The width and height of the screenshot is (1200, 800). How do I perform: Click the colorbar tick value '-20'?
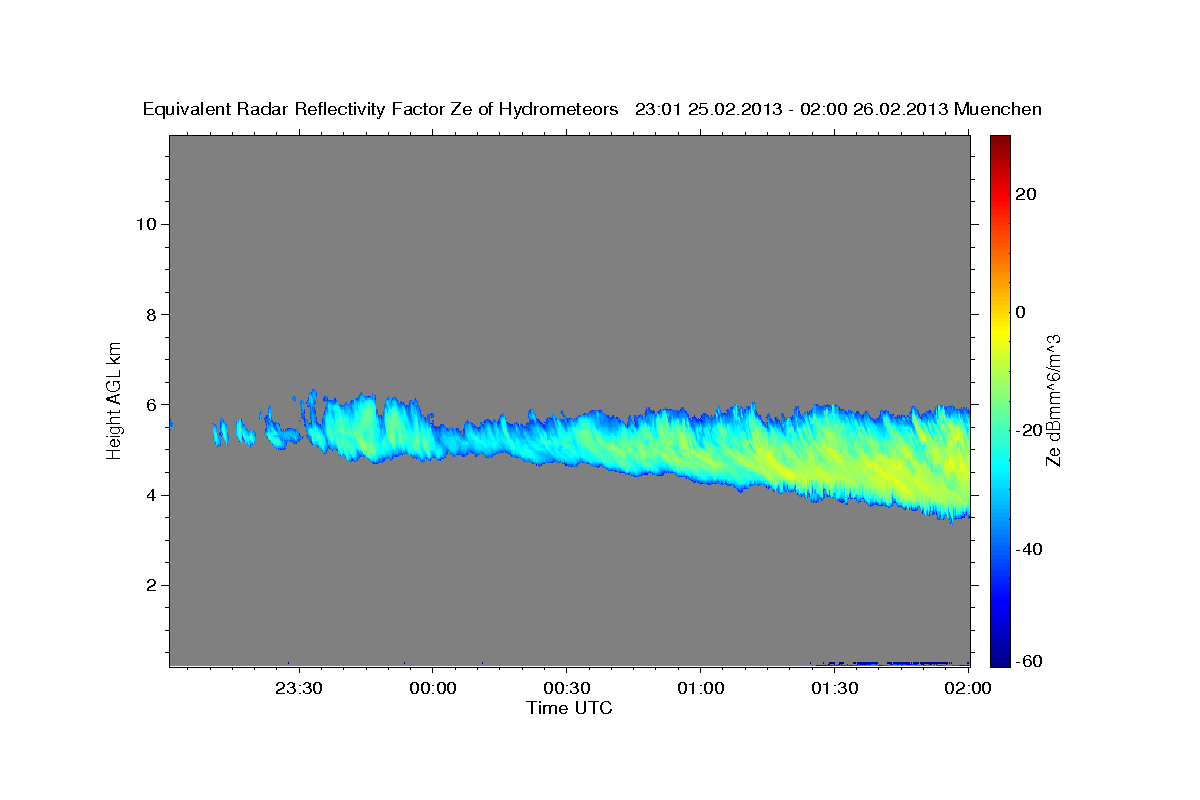(x=1029, y=430)
